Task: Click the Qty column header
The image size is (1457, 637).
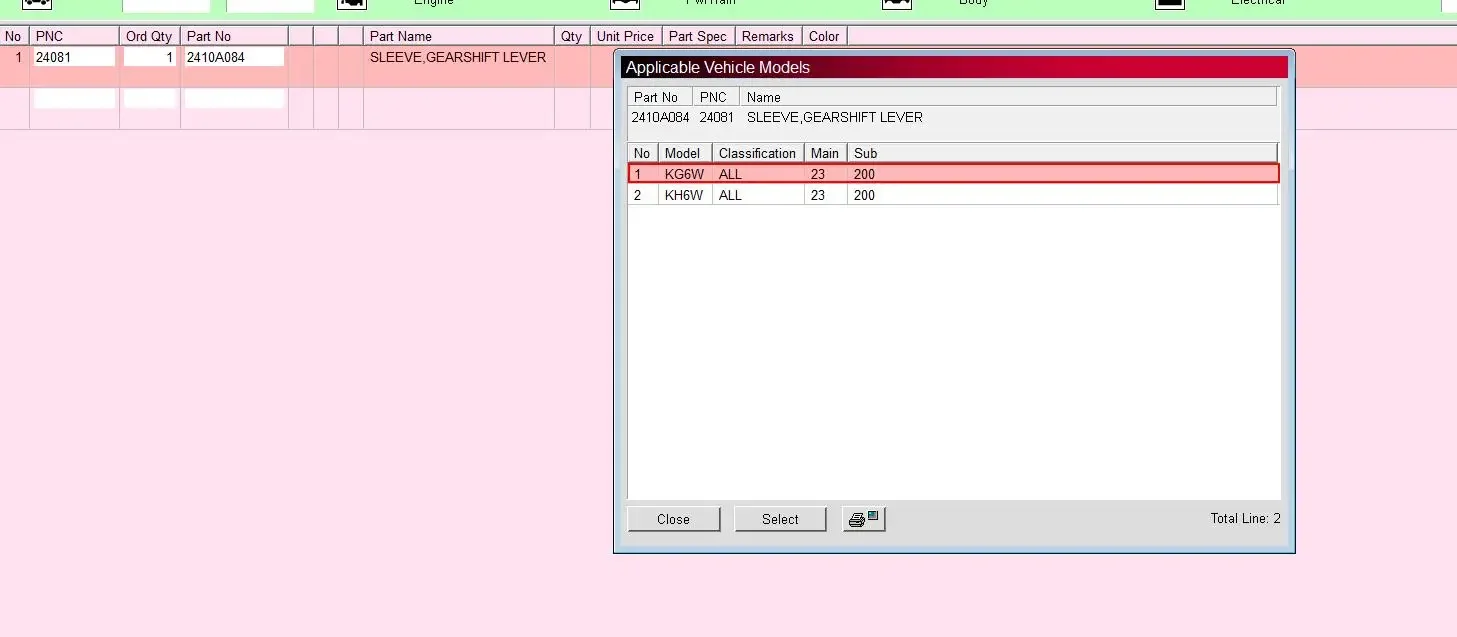Action: tap(572, 36)
